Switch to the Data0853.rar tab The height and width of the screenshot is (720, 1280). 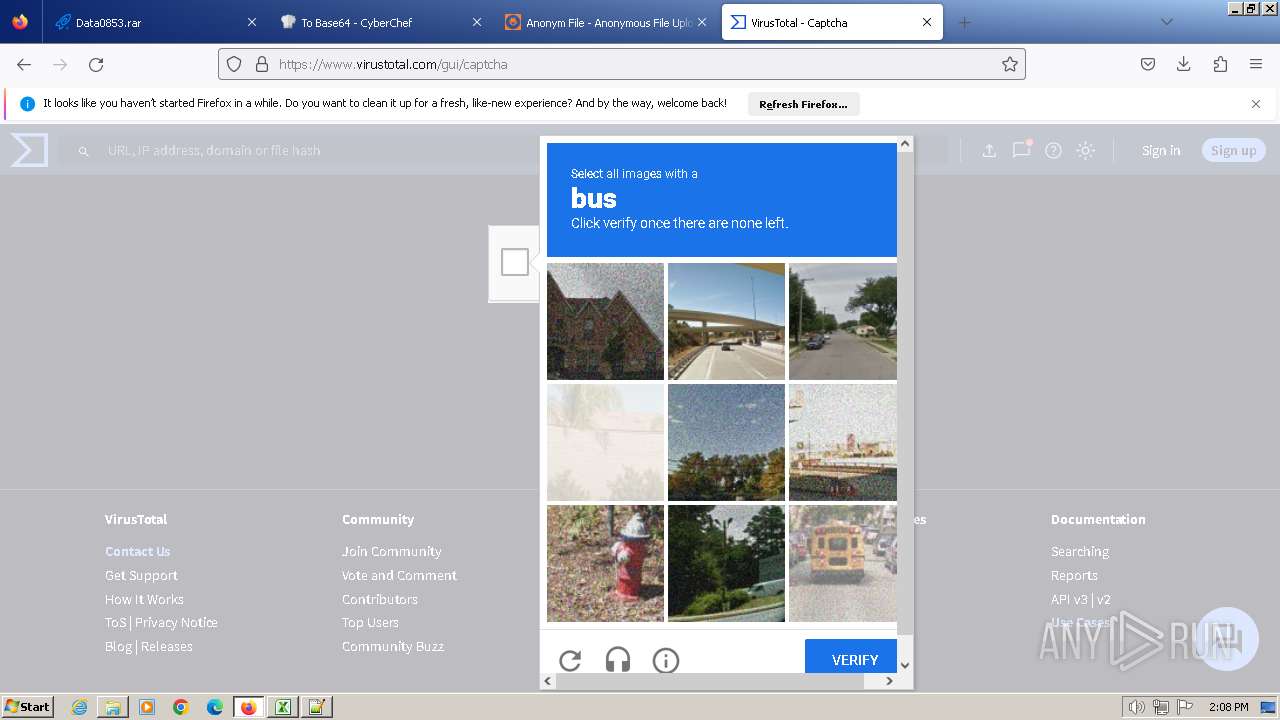pos(155,22)
